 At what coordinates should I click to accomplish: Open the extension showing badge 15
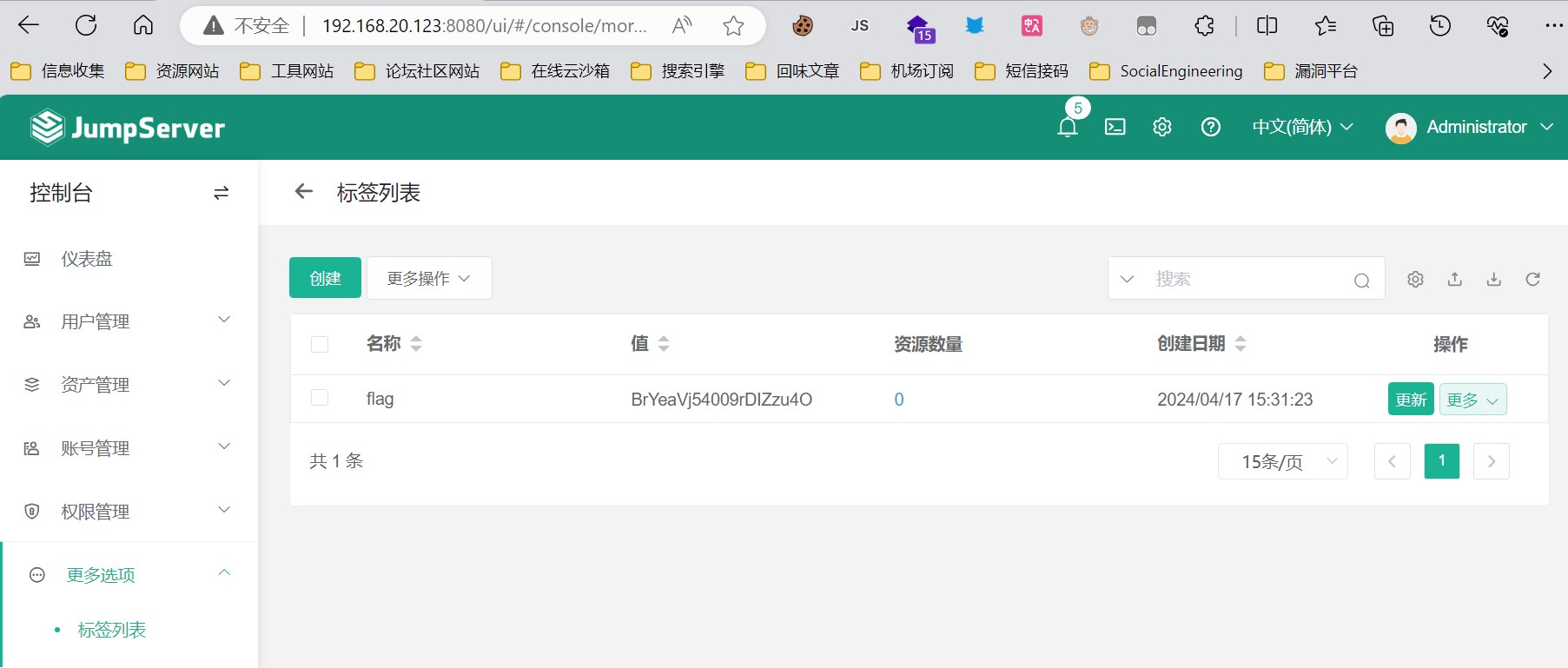[919, 28]
